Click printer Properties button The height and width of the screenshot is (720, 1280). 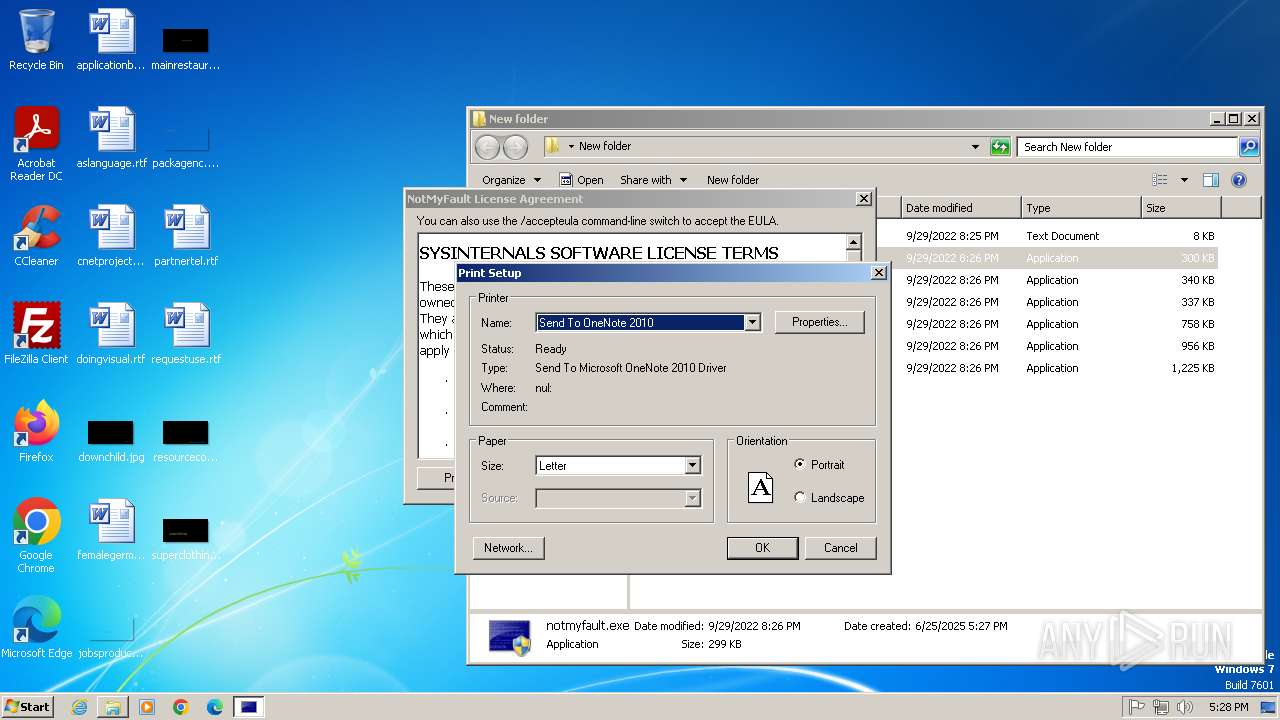[820, 322]
